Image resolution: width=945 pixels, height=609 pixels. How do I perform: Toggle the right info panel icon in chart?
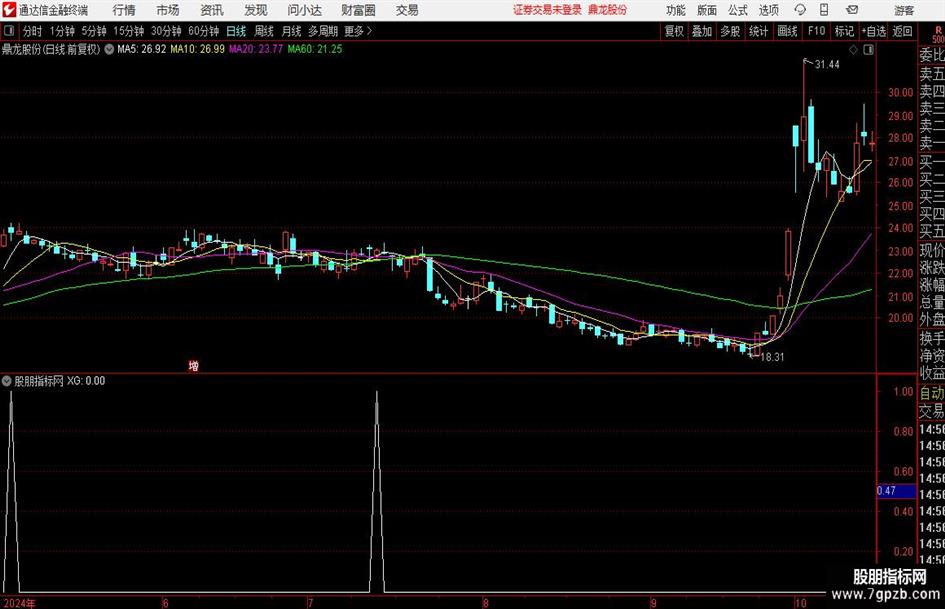868,50
